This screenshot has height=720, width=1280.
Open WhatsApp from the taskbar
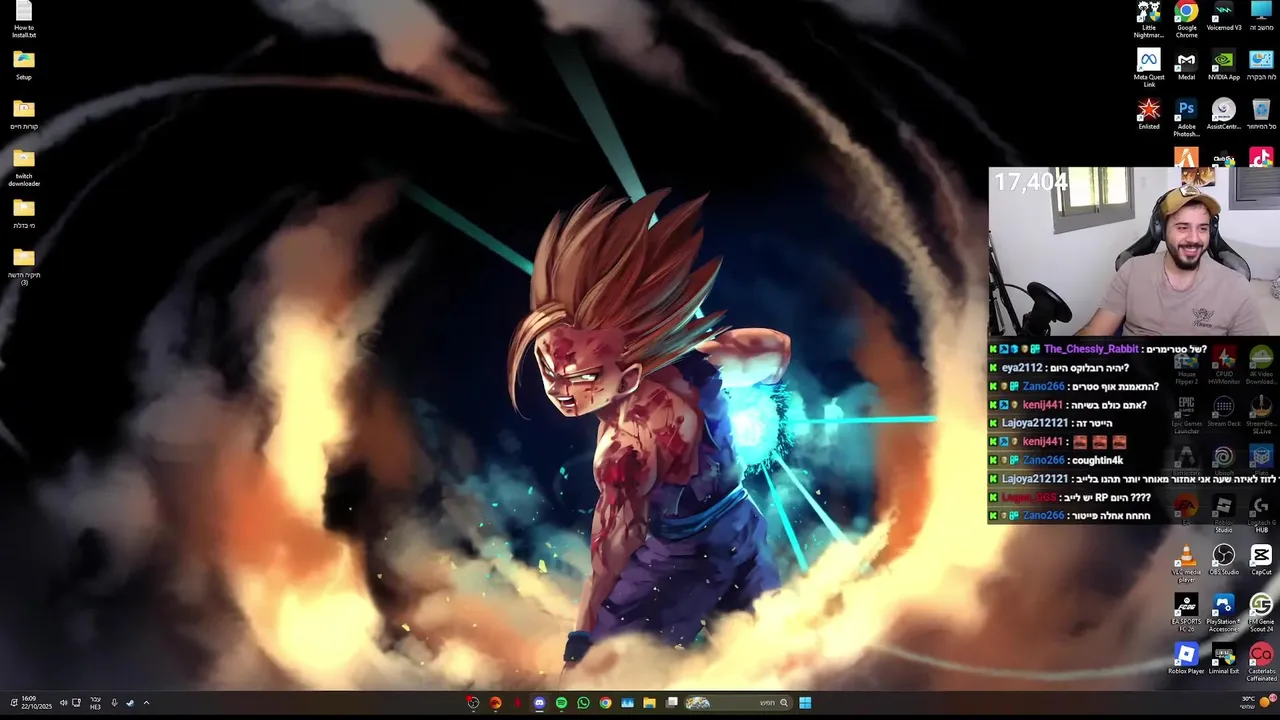point(583,703)
